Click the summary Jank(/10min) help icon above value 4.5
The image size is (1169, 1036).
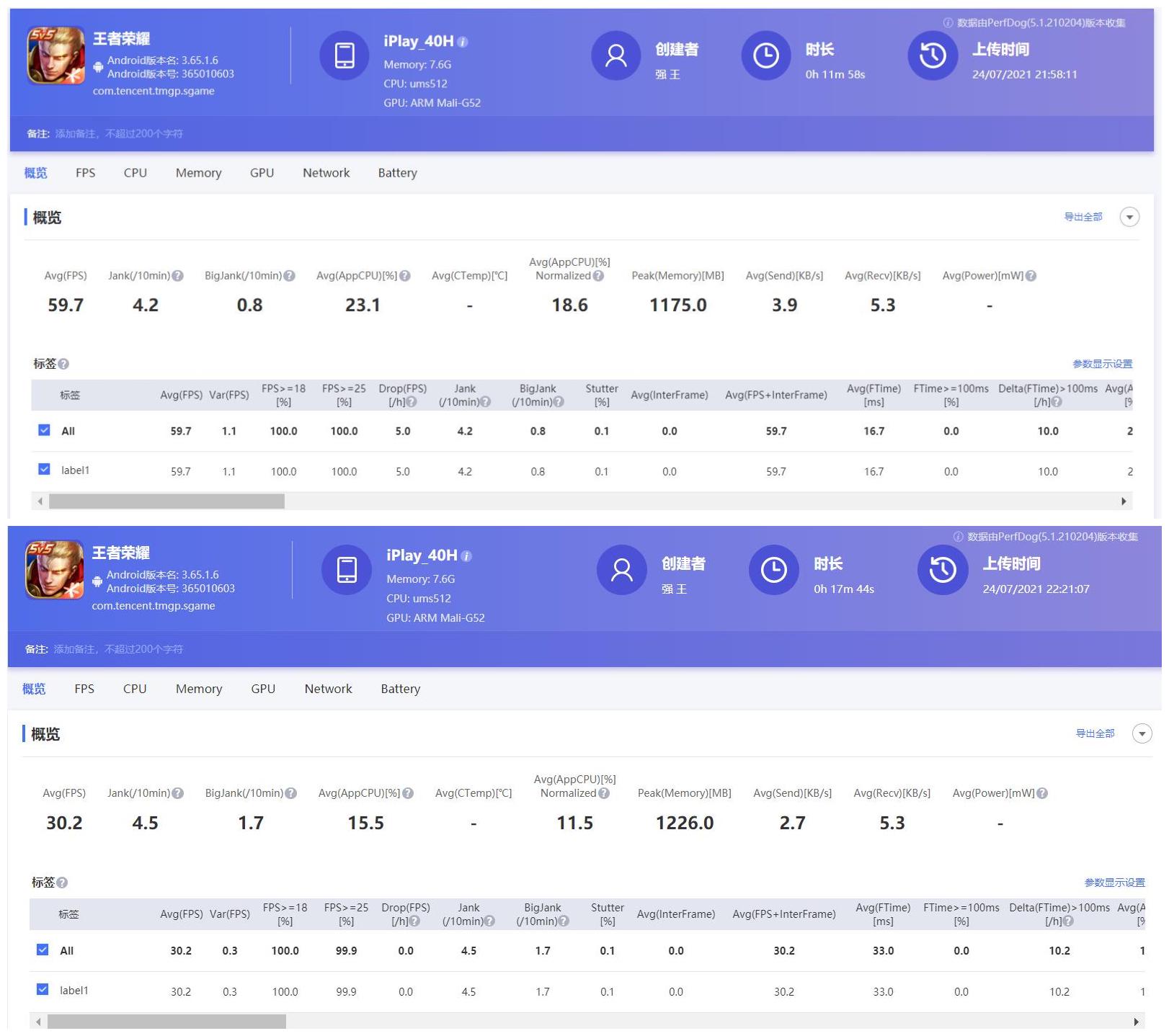[178, 793]
